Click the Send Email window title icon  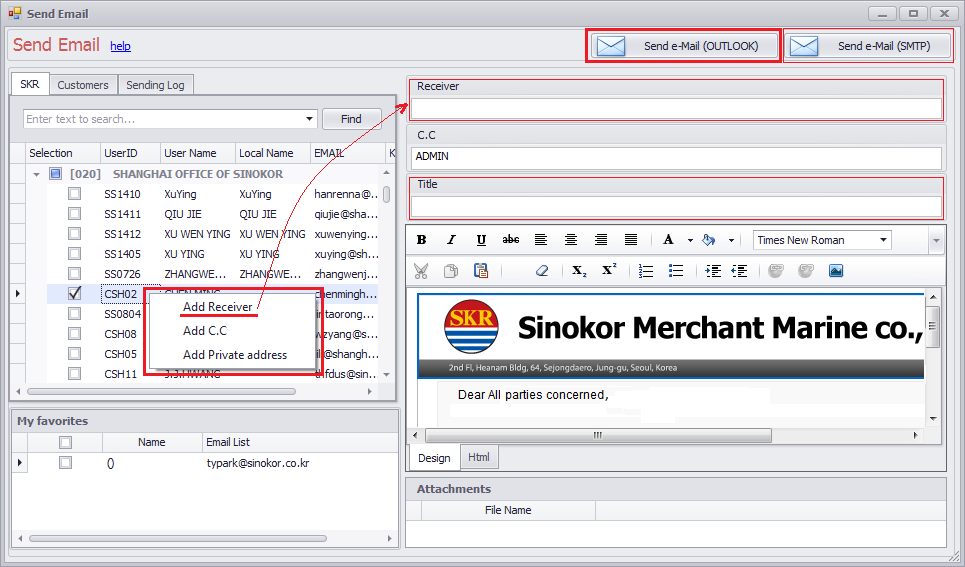[x=15, y=13]
